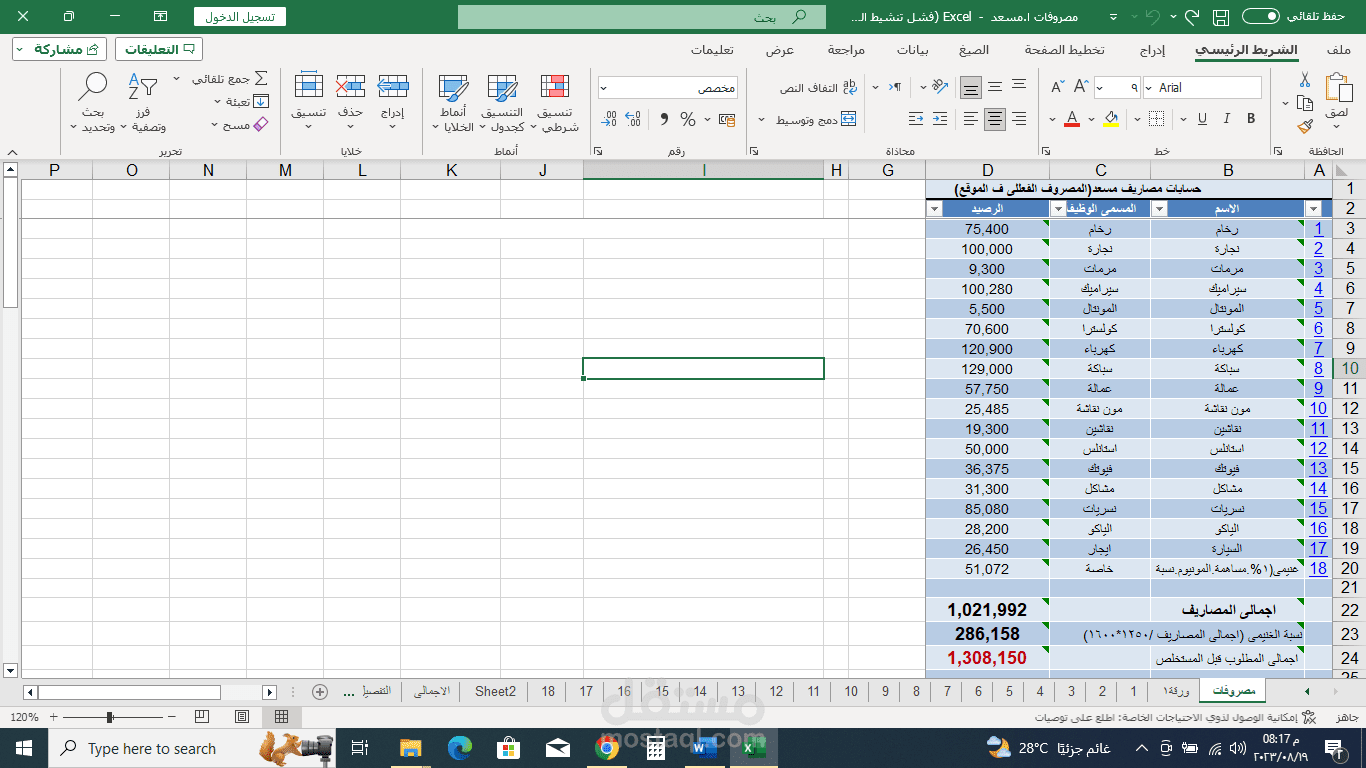Add a new sheet with plus button
The width and height of the screenshot is (1366, 768).
tap(320, 691)
